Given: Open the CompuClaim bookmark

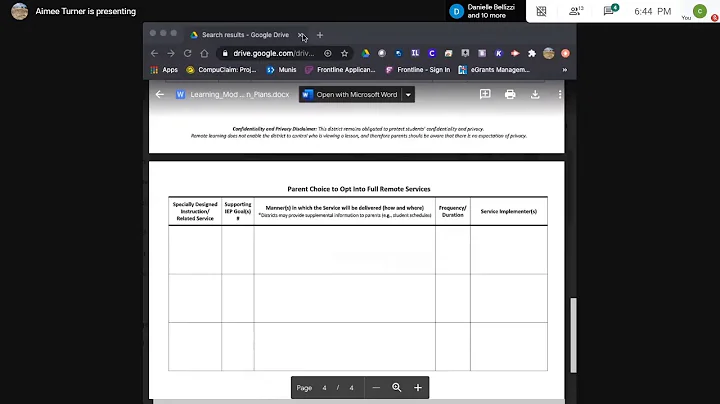Looking at the screenshot, I should coord(221,70).
